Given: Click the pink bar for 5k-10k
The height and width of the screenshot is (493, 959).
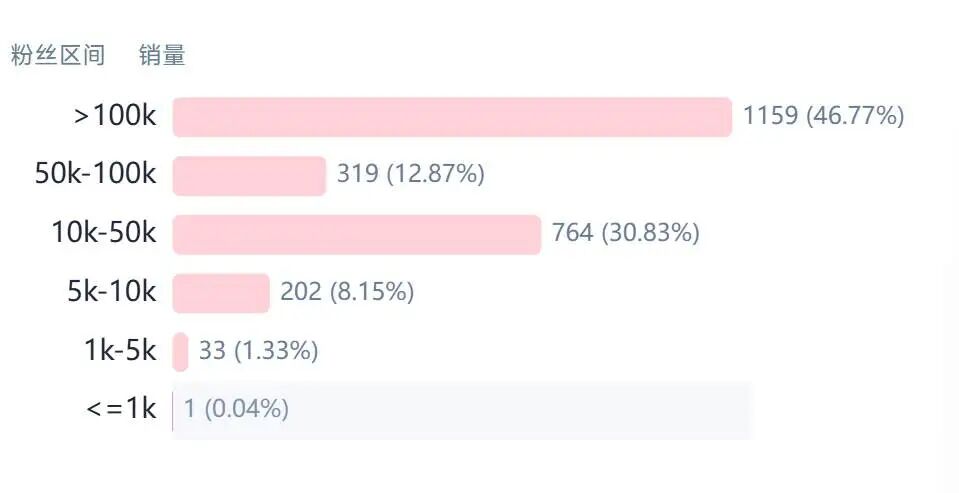Looking at the screenshot, I should pos(221,293).
